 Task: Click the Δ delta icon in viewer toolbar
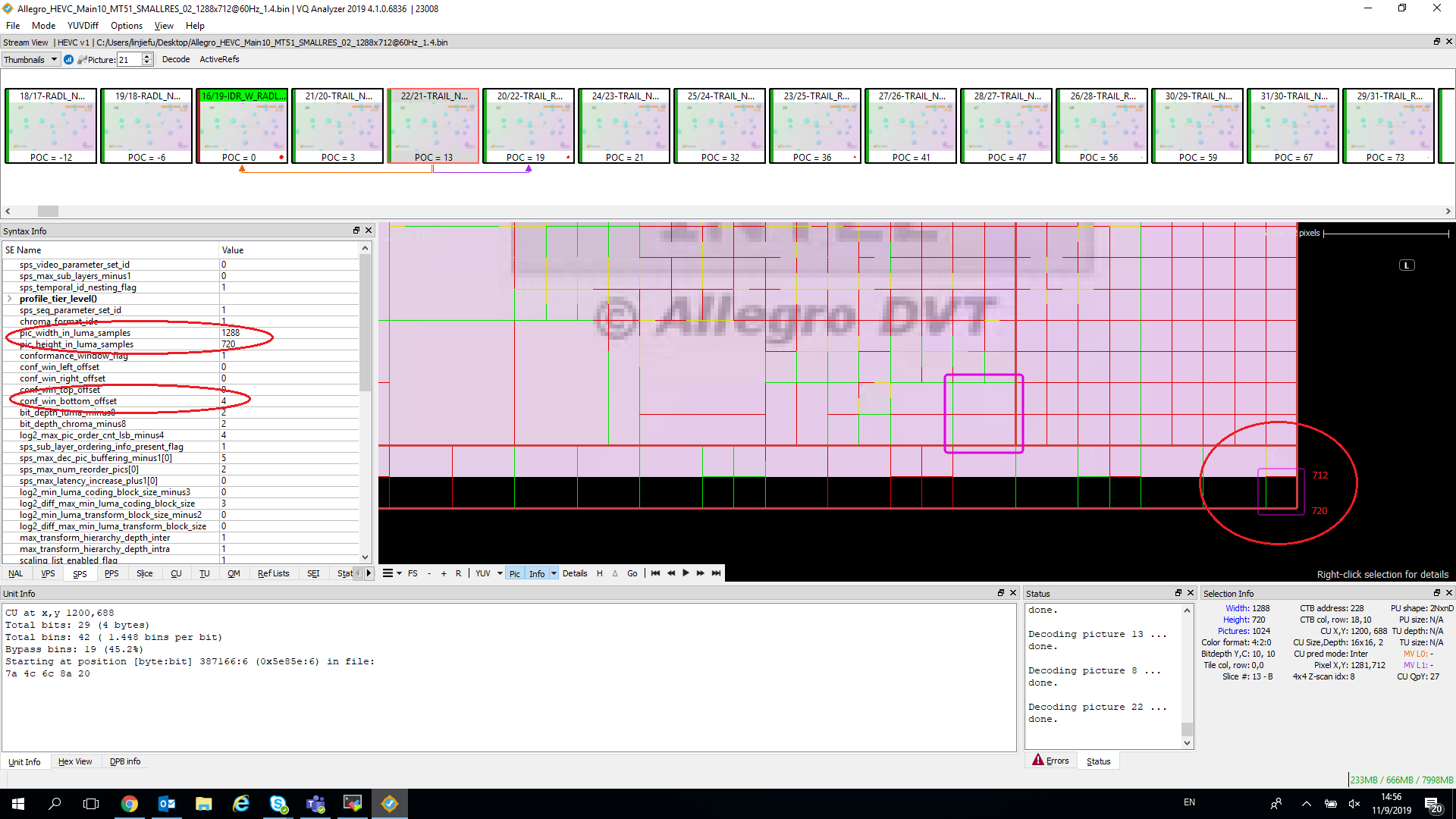615,573
